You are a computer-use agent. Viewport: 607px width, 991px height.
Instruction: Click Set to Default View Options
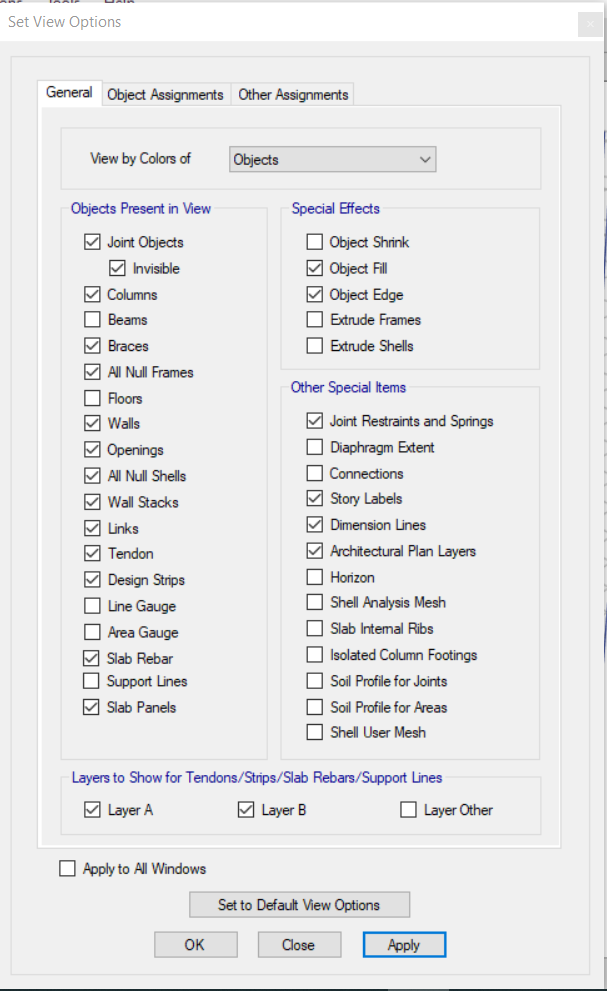coord(299,904)
